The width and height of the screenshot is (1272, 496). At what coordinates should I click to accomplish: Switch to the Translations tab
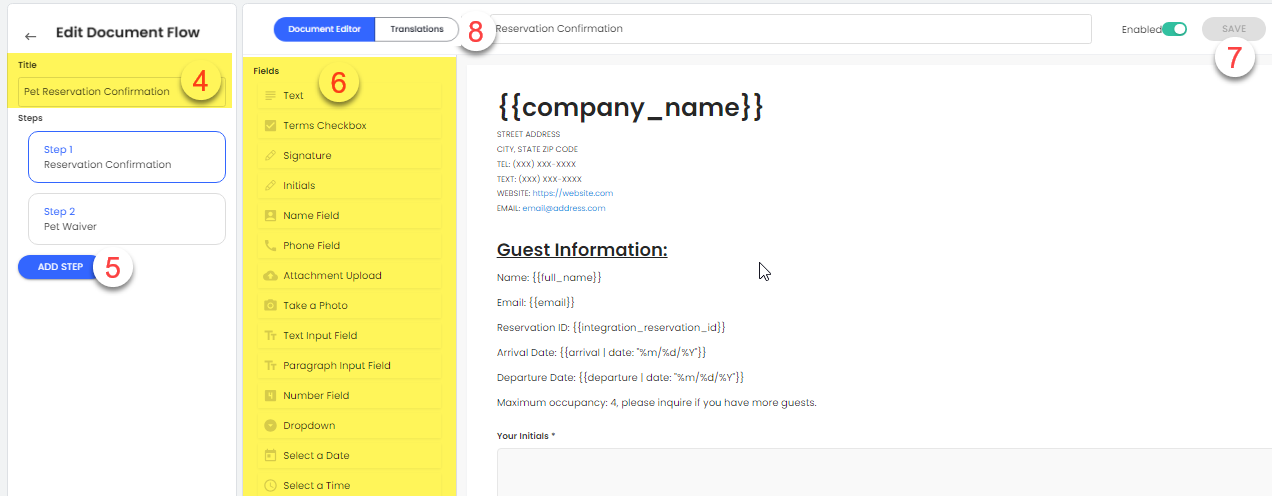coord(416,29)
